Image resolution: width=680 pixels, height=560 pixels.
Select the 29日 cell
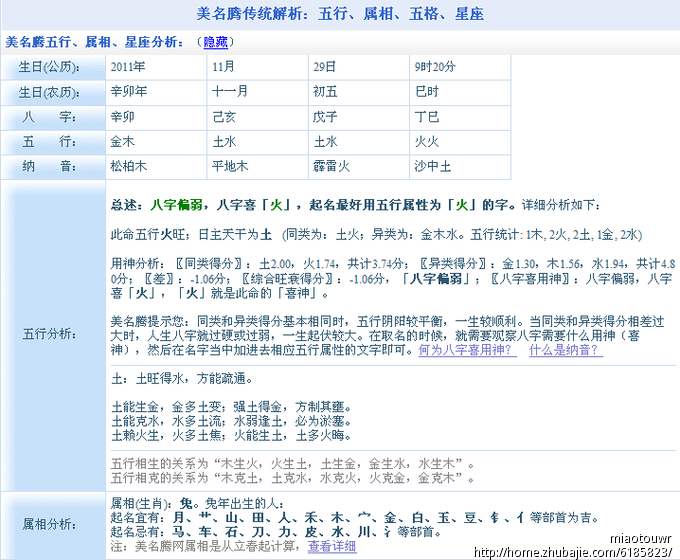click(359, 67)
